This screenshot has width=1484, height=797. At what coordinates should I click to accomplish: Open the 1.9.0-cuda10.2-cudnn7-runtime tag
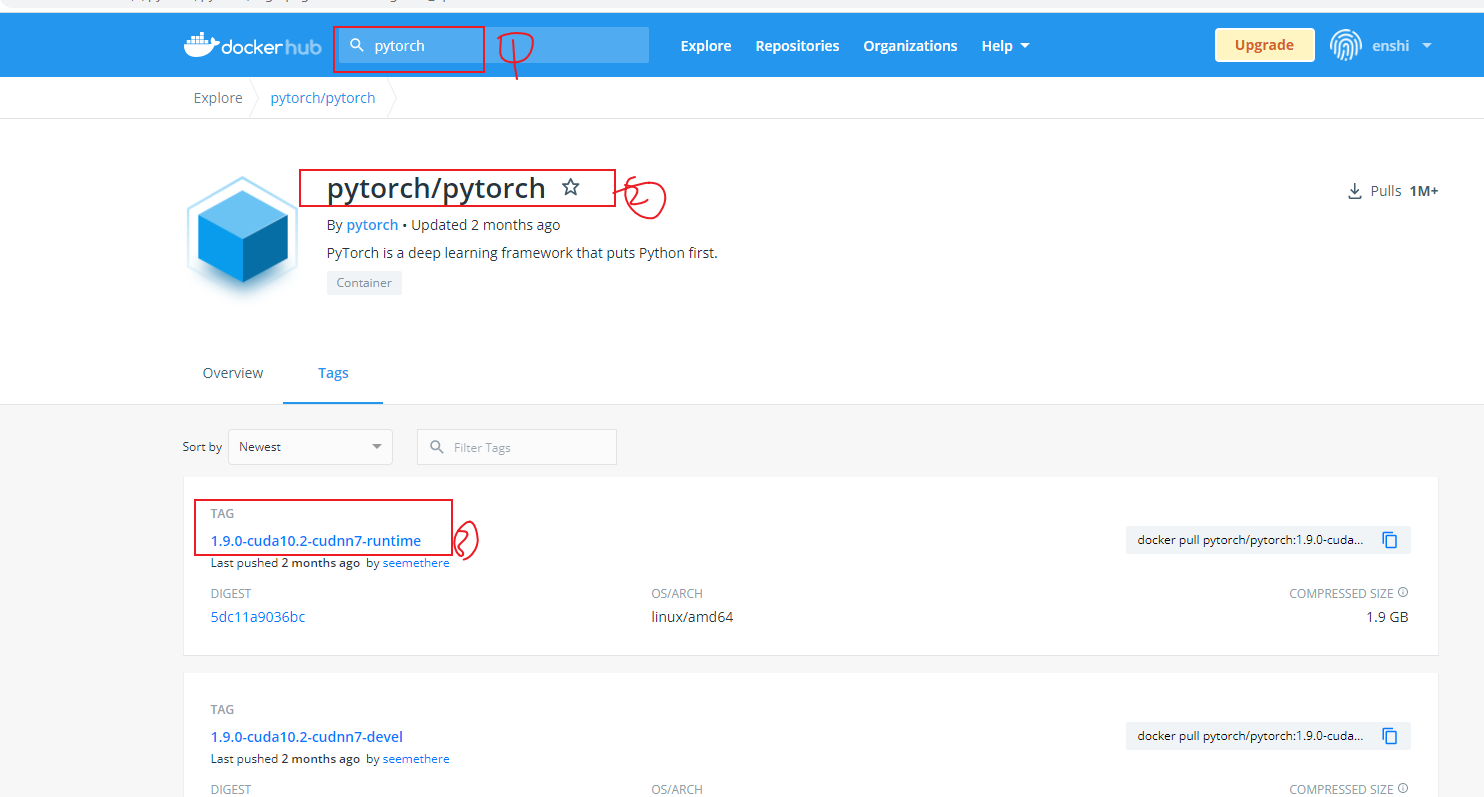(x=315, y=540)
